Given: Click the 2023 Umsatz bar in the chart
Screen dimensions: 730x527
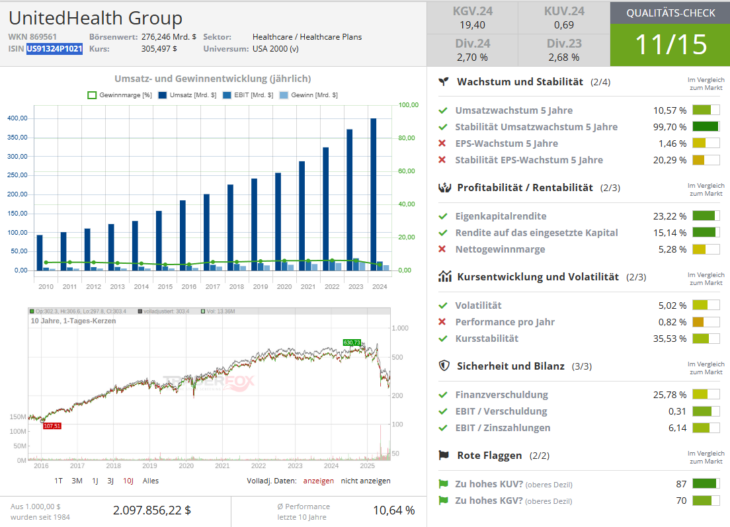Looking at the screenshot, I should tap(350, 200).
